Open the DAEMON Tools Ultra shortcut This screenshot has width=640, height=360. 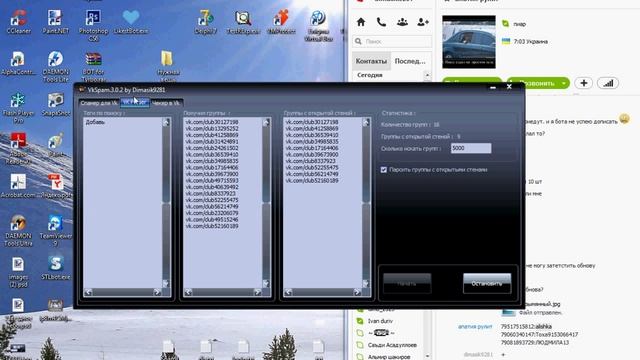18,231
